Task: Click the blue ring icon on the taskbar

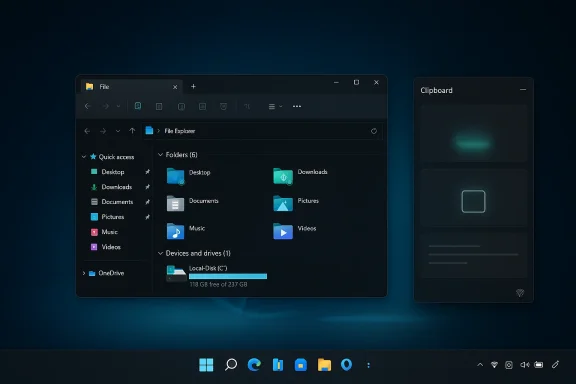Action: click(346, 365)
